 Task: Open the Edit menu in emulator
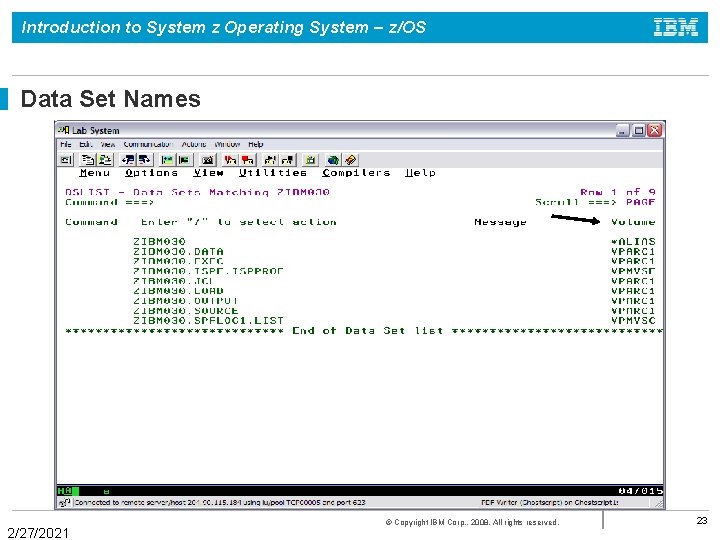[85, 144]
